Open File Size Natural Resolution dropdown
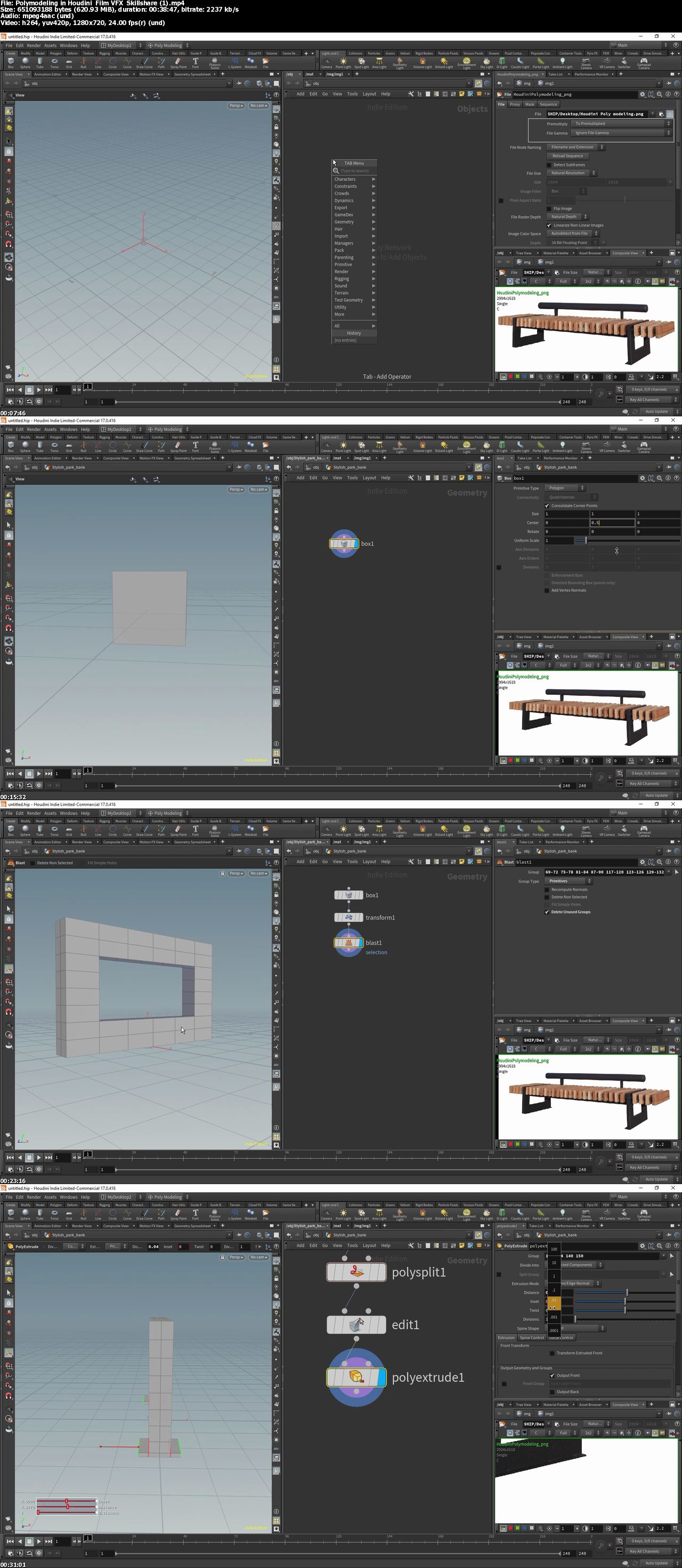 tap(571, 173)
